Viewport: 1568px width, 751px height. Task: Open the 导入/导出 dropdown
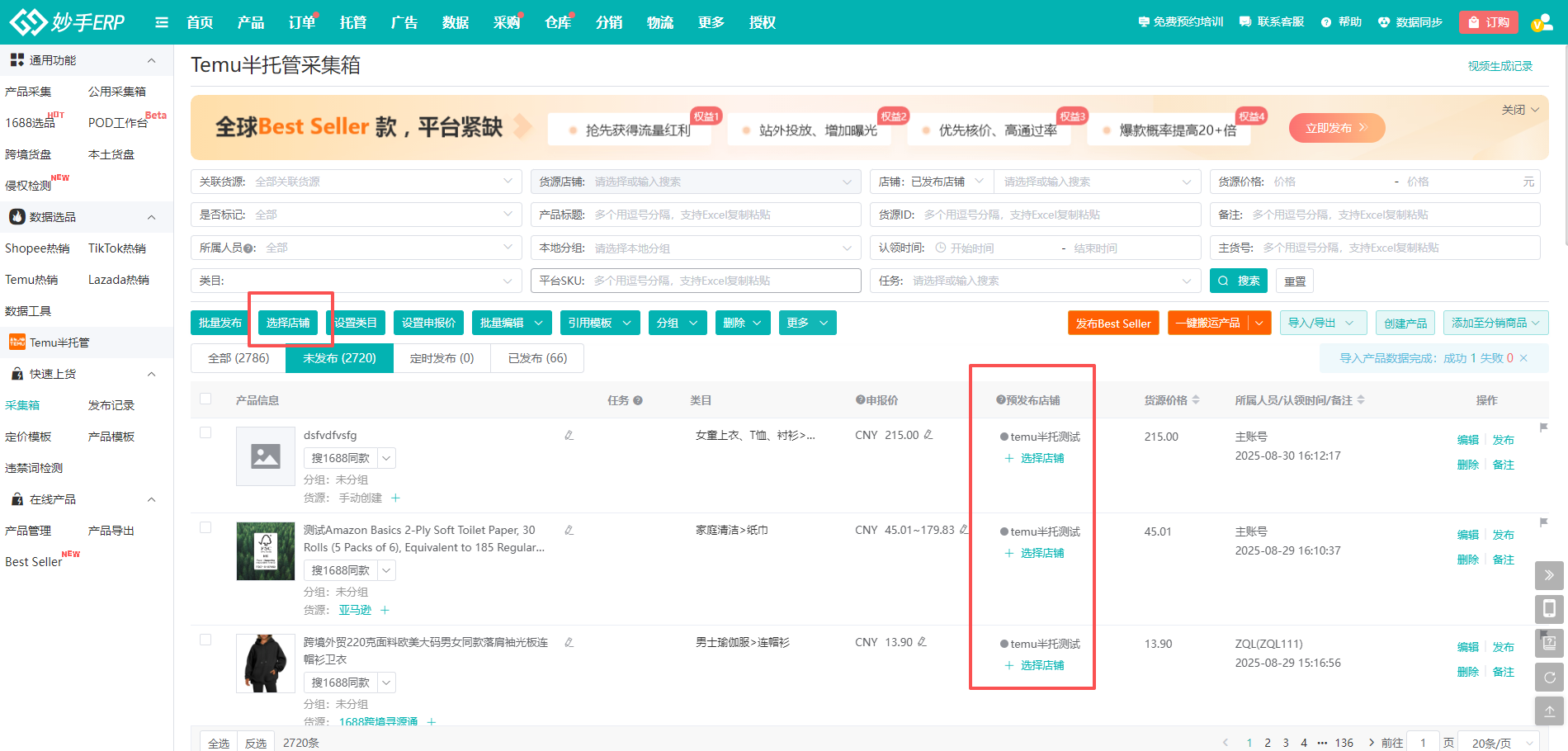pos(1323,323)
